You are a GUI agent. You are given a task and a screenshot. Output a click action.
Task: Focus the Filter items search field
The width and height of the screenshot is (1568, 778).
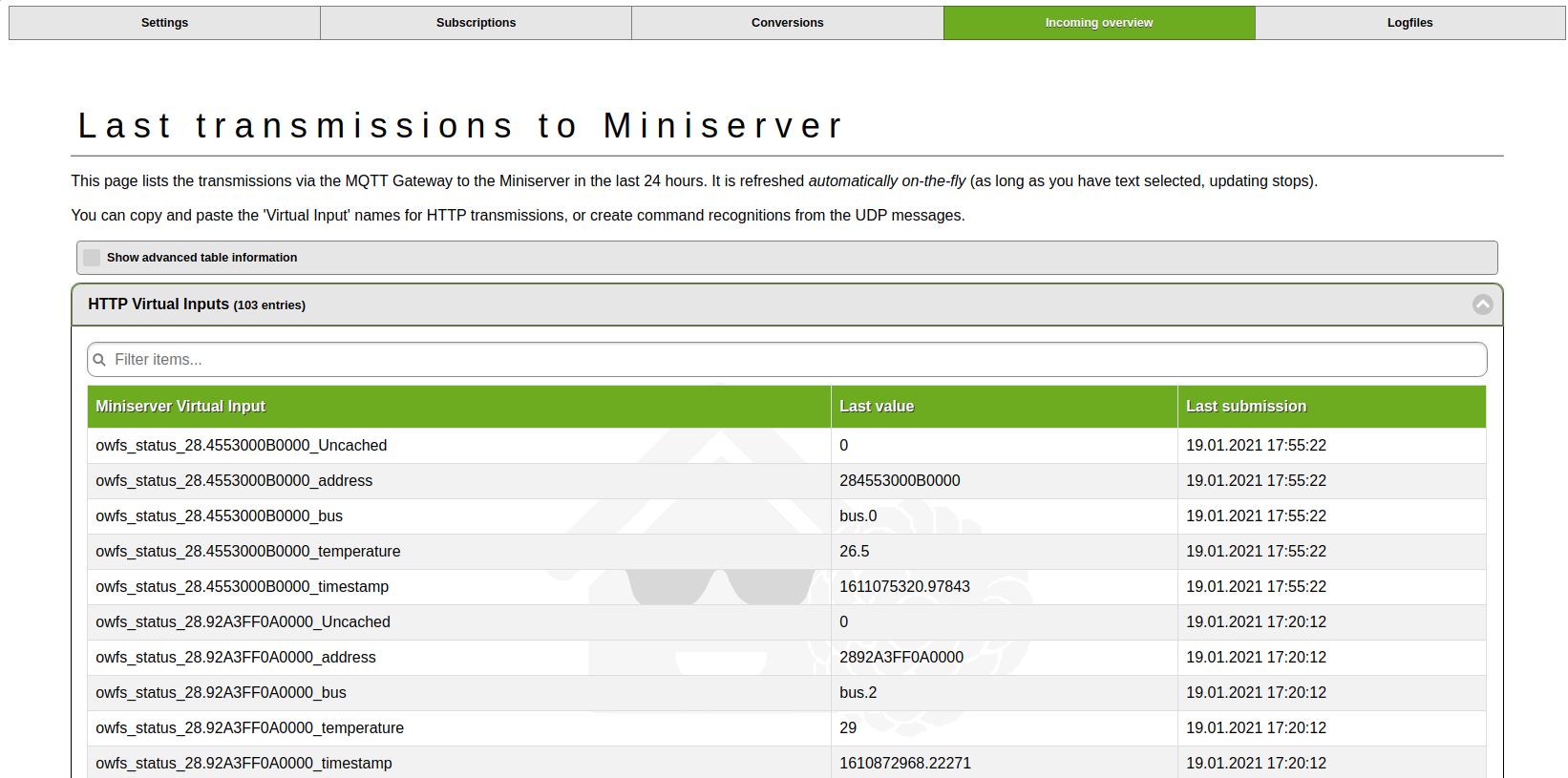[787, 360]
